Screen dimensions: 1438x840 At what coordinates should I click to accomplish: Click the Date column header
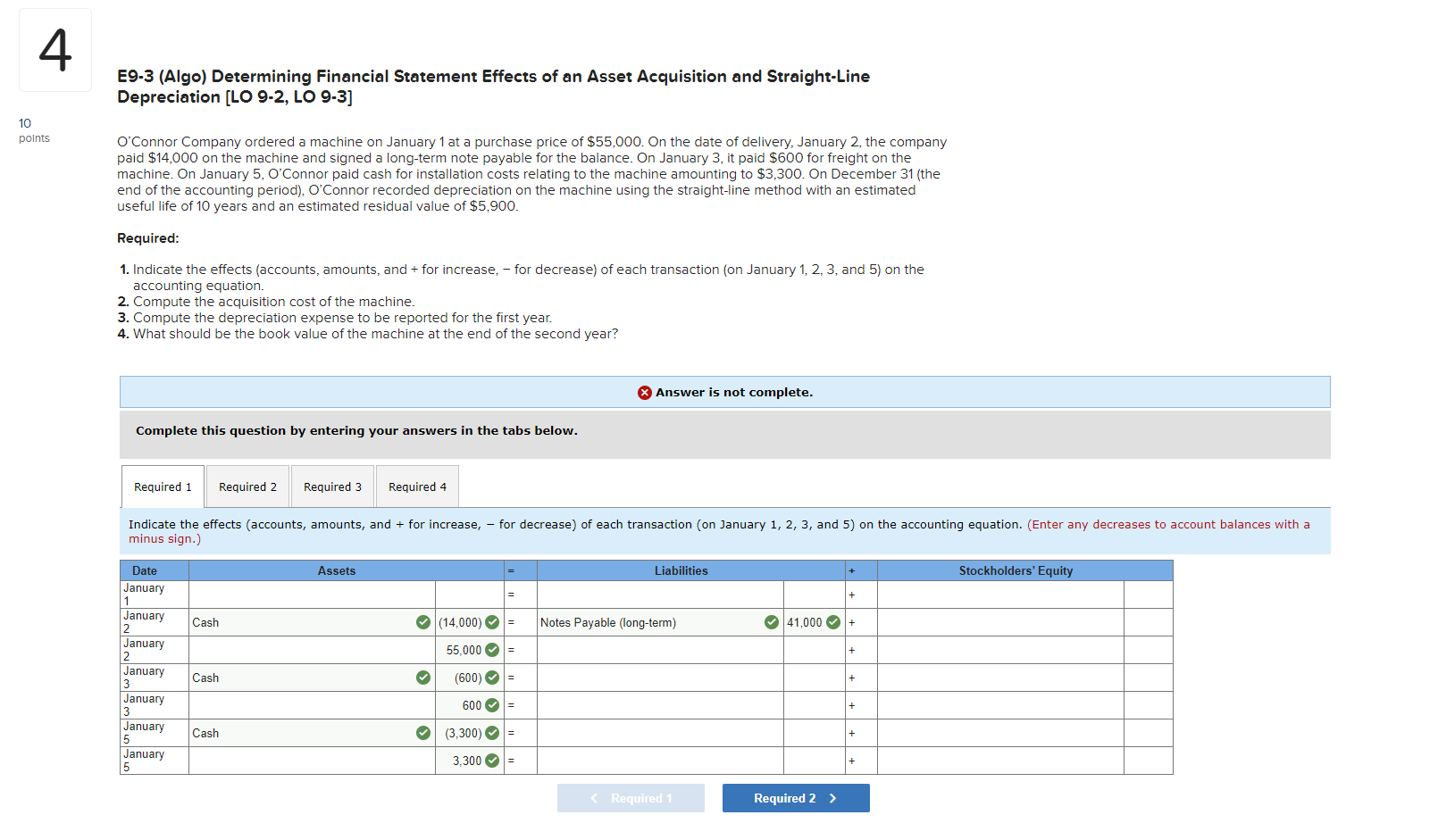pyautogui.click(x=155, y=570)
